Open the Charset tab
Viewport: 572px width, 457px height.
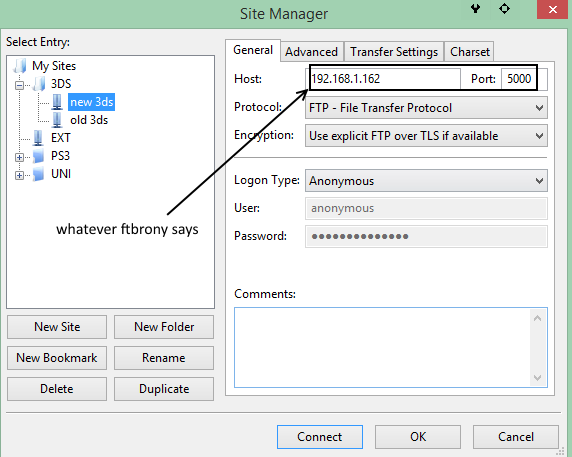tap(469, 52)
